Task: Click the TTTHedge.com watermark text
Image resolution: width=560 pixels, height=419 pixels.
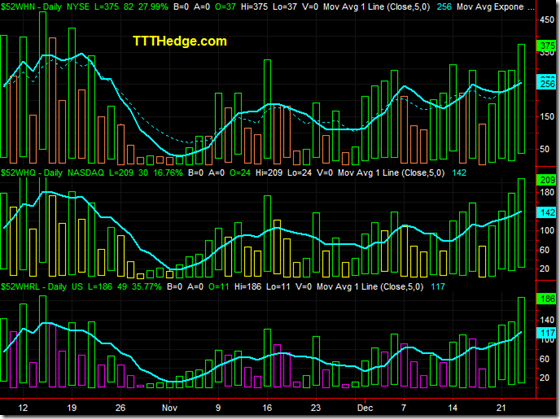Action: point(180,41)
